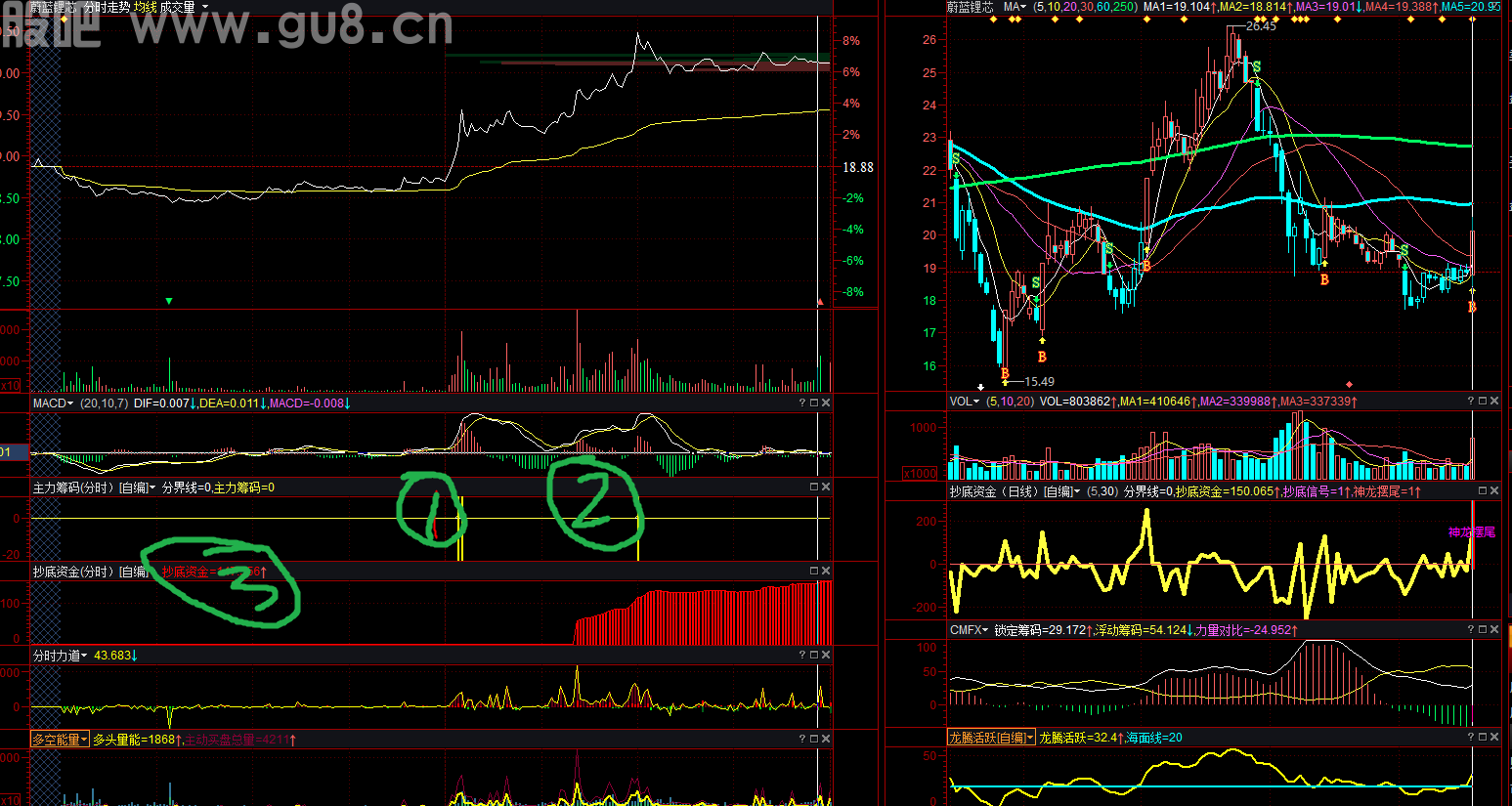The image size is (1512, 806).
Task: Open the MA moving-average dropdown
Action: tap(1023, 7)
